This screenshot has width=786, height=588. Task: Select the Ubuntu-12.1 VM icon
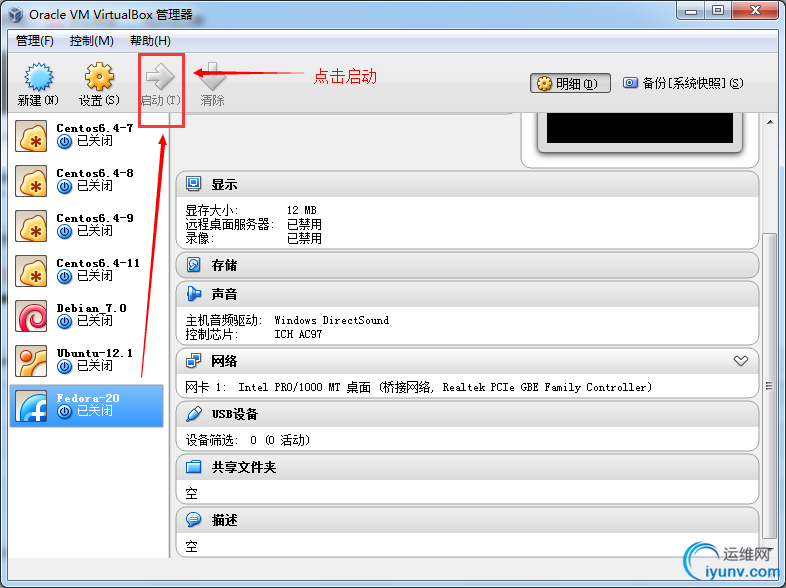click(31, 361)
